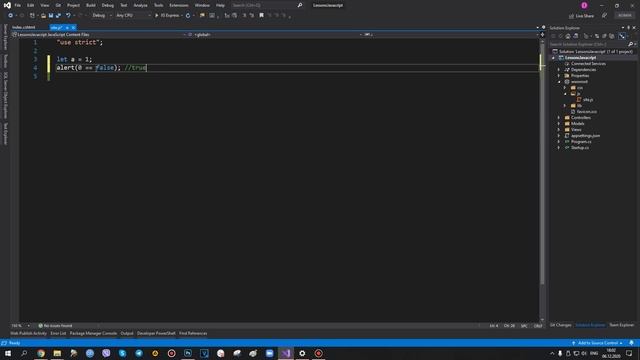Open Google Chrome from the taskbar
640x360 pixels.
[41, 353]
